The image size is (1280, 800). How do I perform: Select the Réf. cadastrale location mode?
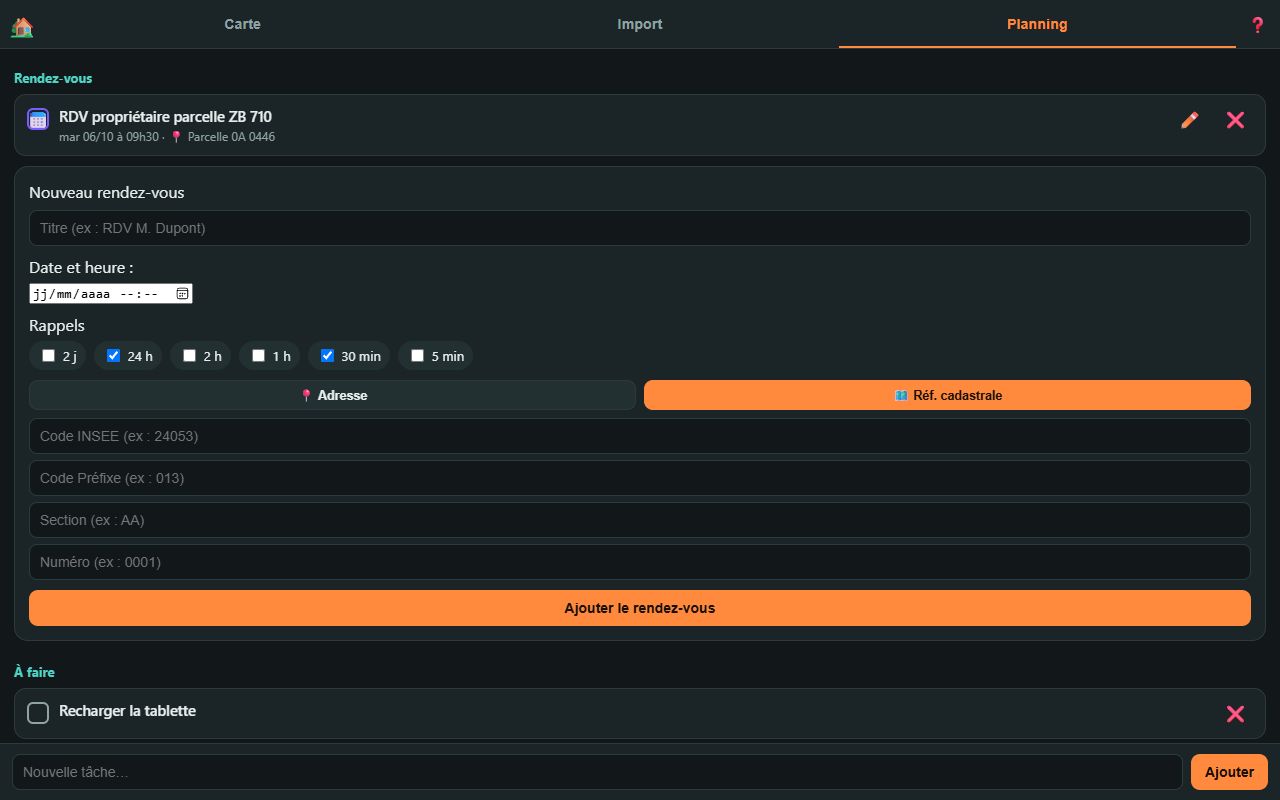pyautogui.click(x=947, y=395)
